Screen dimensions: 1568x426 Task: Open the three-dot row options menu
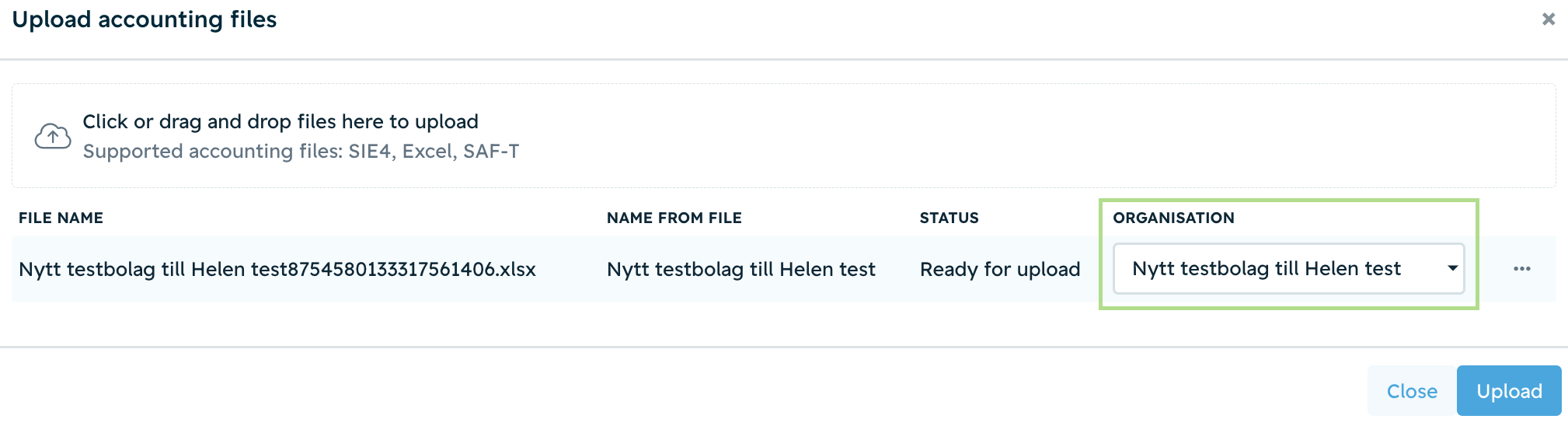[1521, 269]
